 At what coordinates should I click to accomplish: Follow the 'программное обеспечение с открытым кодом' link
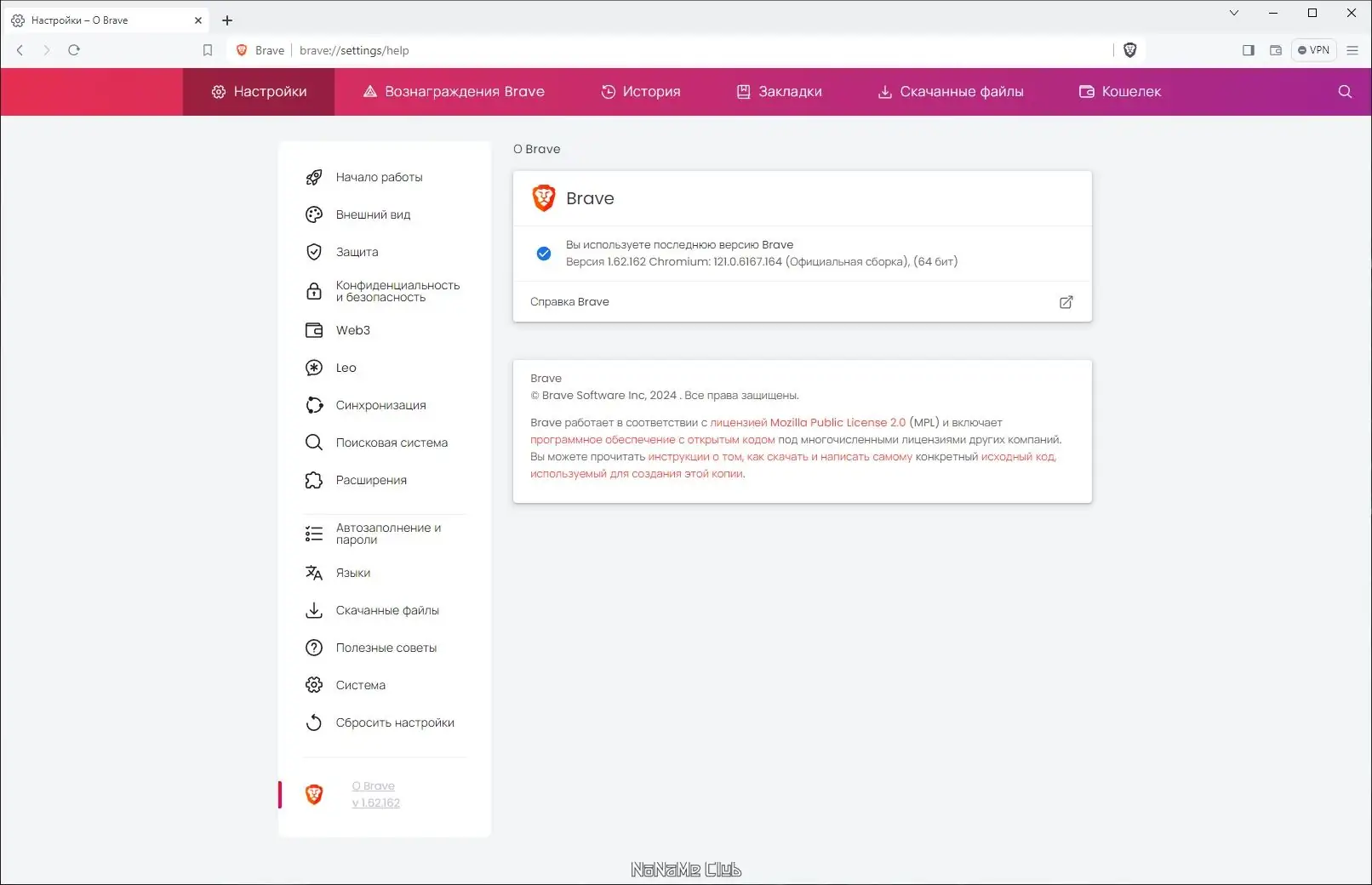[x=653, y=440]
